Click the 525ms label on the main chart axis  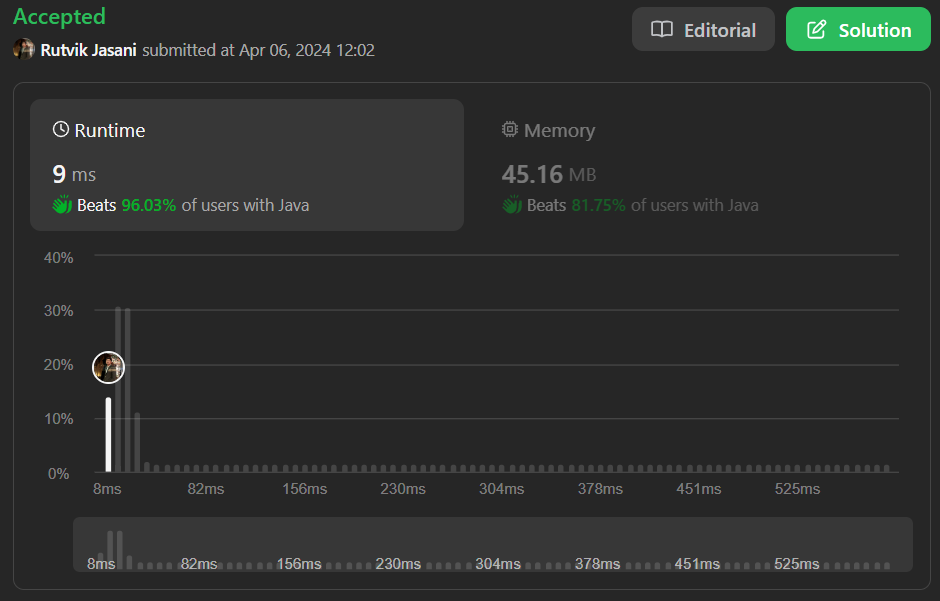point(797,489)
